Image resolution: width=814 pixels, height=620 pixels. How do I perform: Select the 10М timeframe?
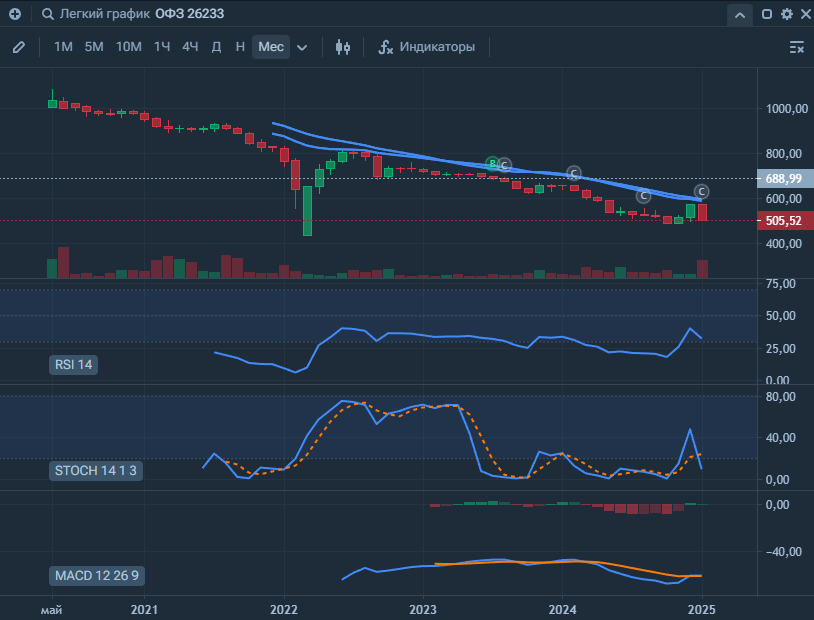pos(128,47)
